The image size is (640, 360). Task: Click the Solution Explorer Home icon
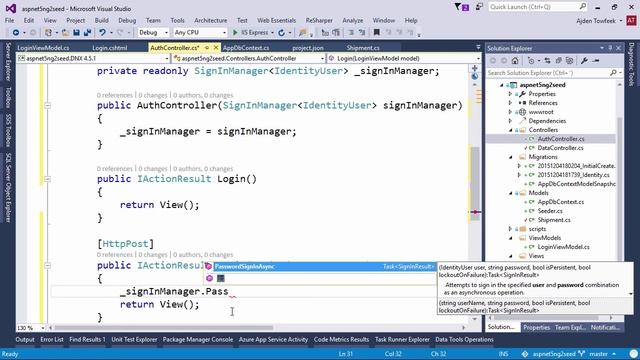click(515, 61)
